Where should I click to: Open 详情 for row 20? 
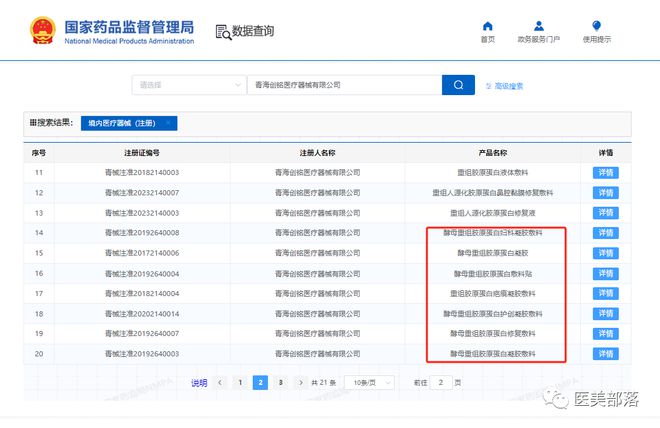coord(606,354)
